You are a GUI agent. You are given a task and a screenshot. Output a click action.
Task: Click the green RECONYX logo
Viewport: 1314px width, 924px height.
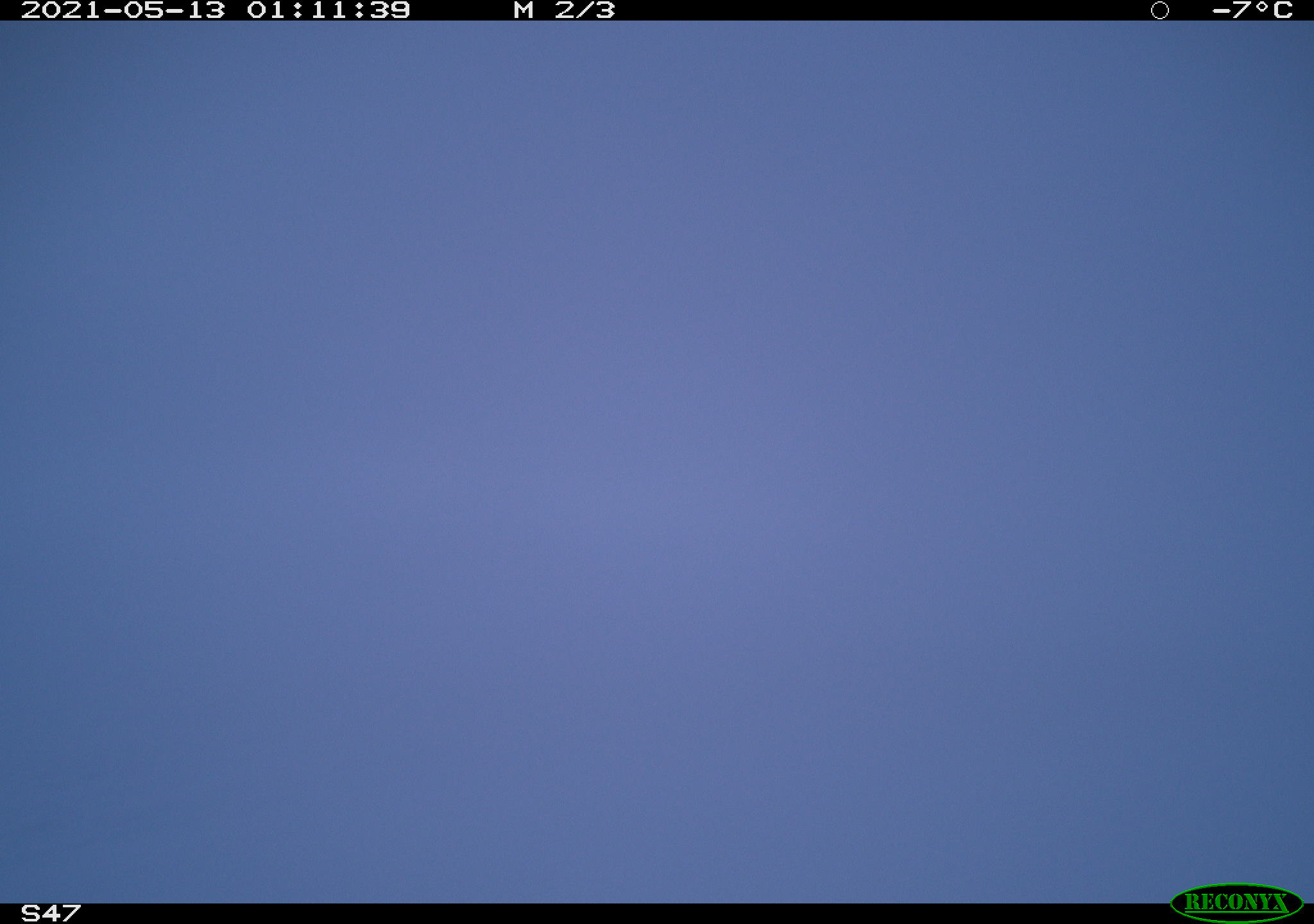click(1236, 903)
